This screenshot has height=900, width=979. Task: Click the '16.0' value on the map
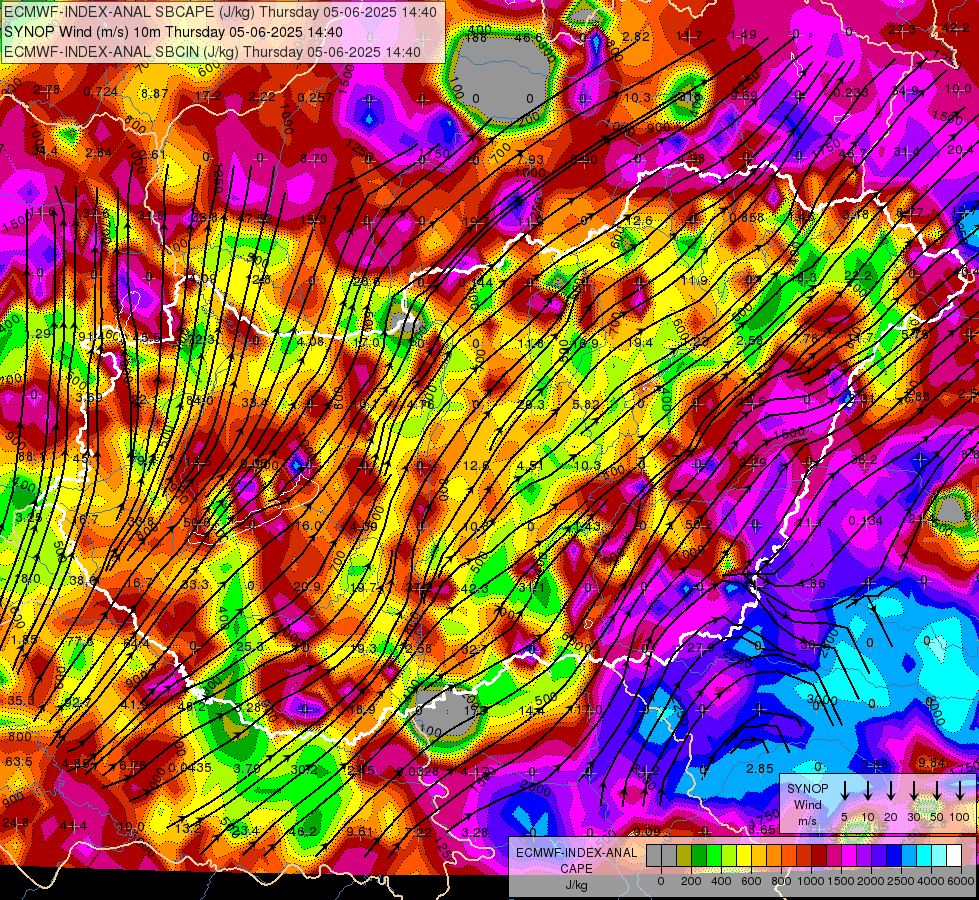(308, 526)
